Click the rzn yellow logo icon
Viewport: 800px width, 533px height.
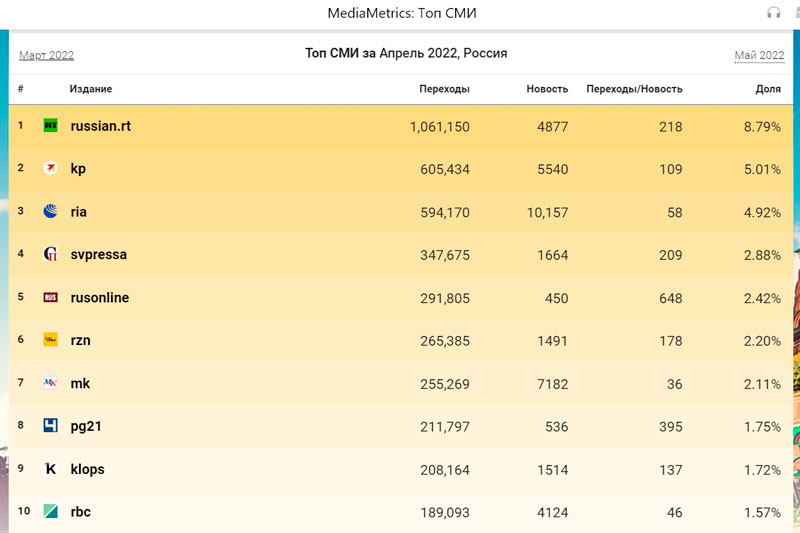pyautogui.click(x=50, y=340)
